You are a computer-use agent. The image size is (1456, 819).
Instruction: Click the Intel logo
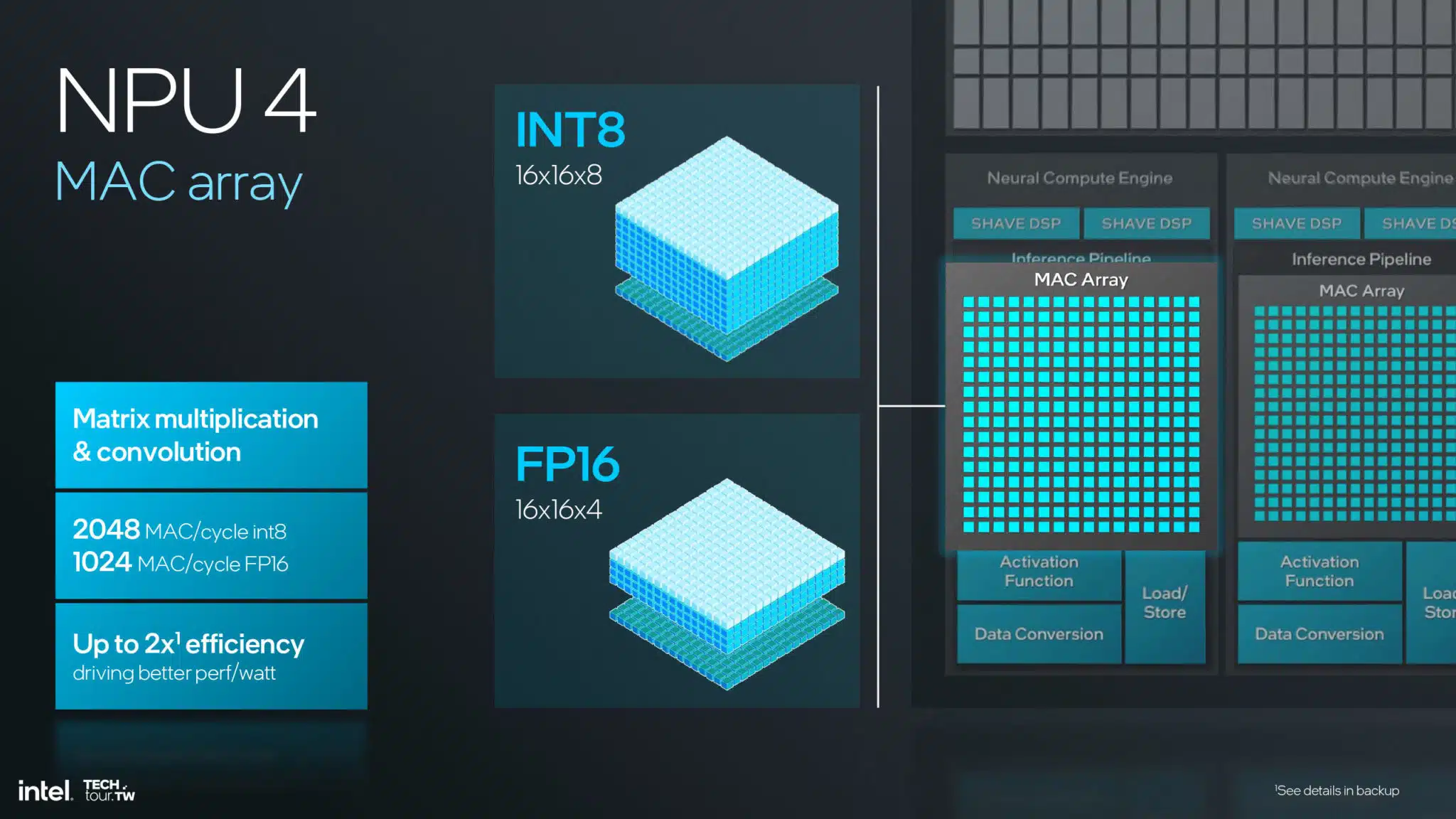click(x=45, y=791)
